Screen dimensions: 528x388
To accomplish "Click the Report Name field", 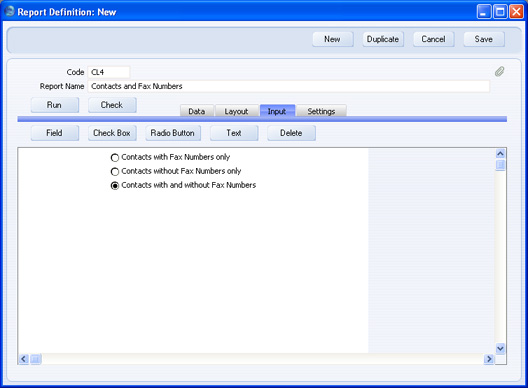I will (x=289, y=86).
